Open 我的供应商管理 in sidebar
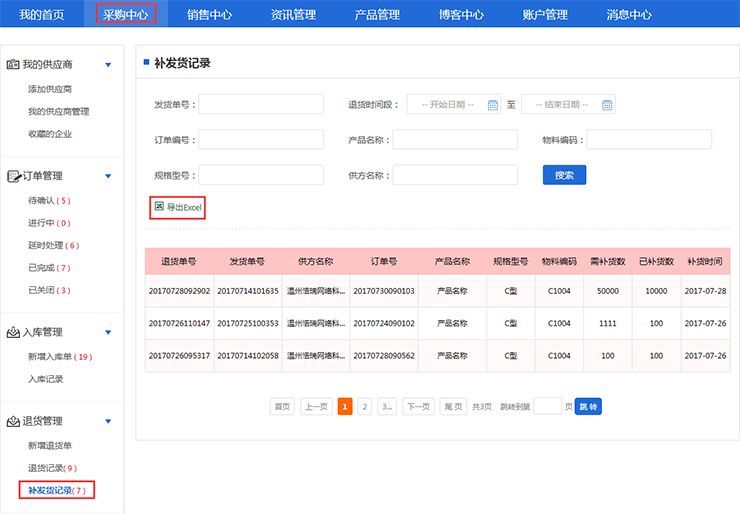The image size is (740, 514). (x=59, y=111)
